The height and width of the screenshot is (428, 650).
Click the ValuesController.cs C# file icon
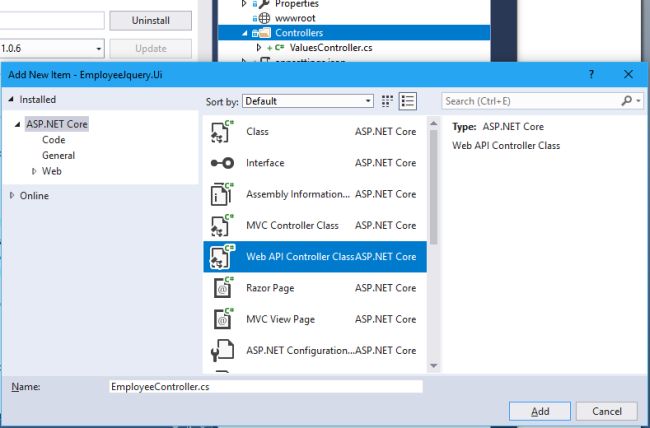pos(280,48)
